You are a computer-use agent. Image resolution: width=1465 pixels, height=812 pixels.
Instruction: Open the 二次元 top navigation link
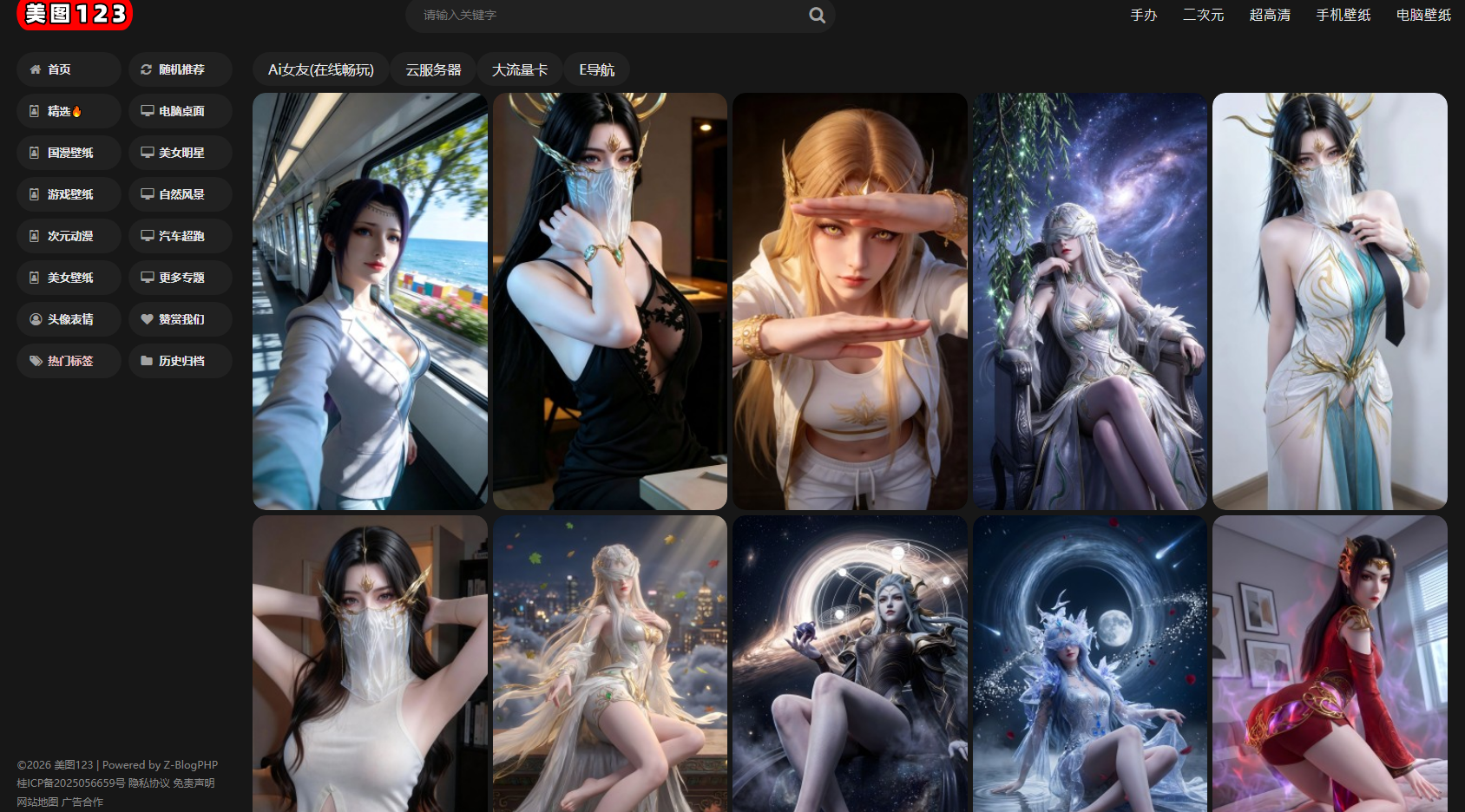1203,15
